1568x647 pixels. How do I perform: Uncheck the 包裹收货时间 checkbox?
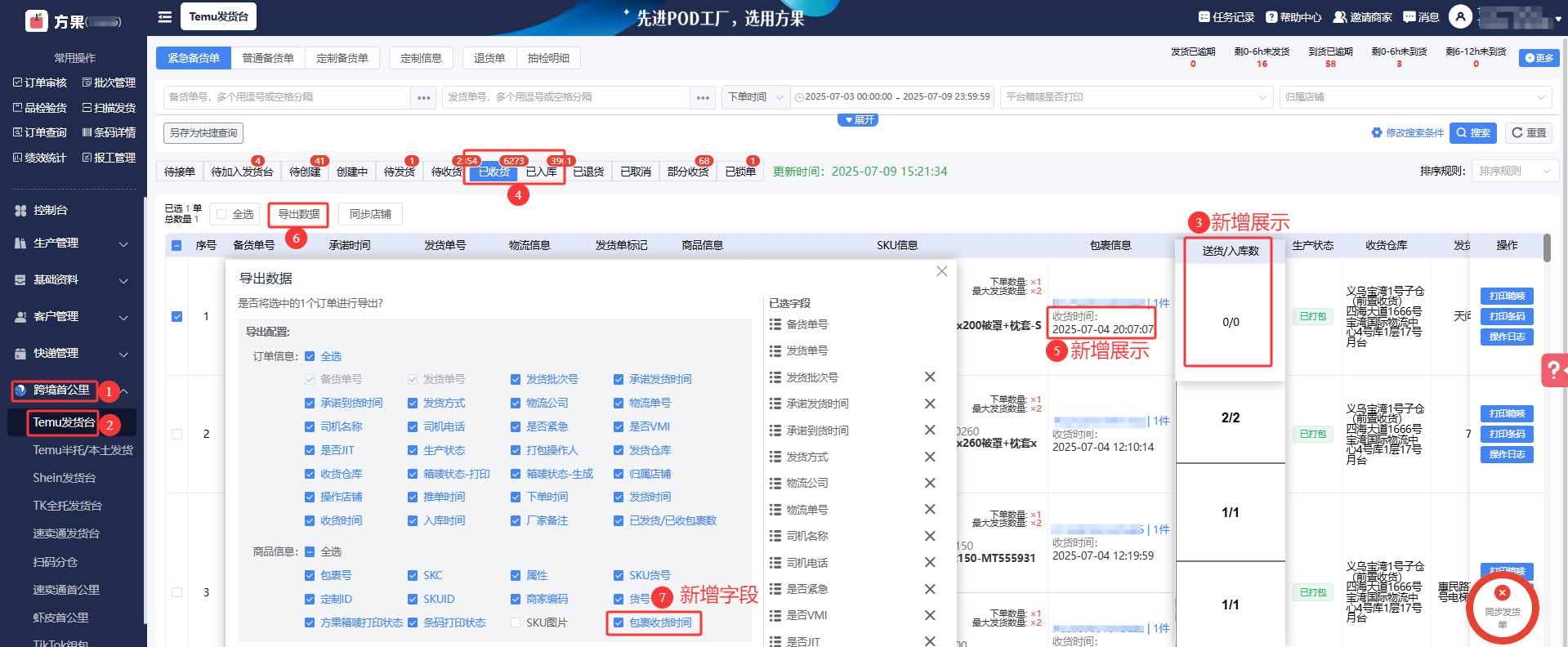619,623
